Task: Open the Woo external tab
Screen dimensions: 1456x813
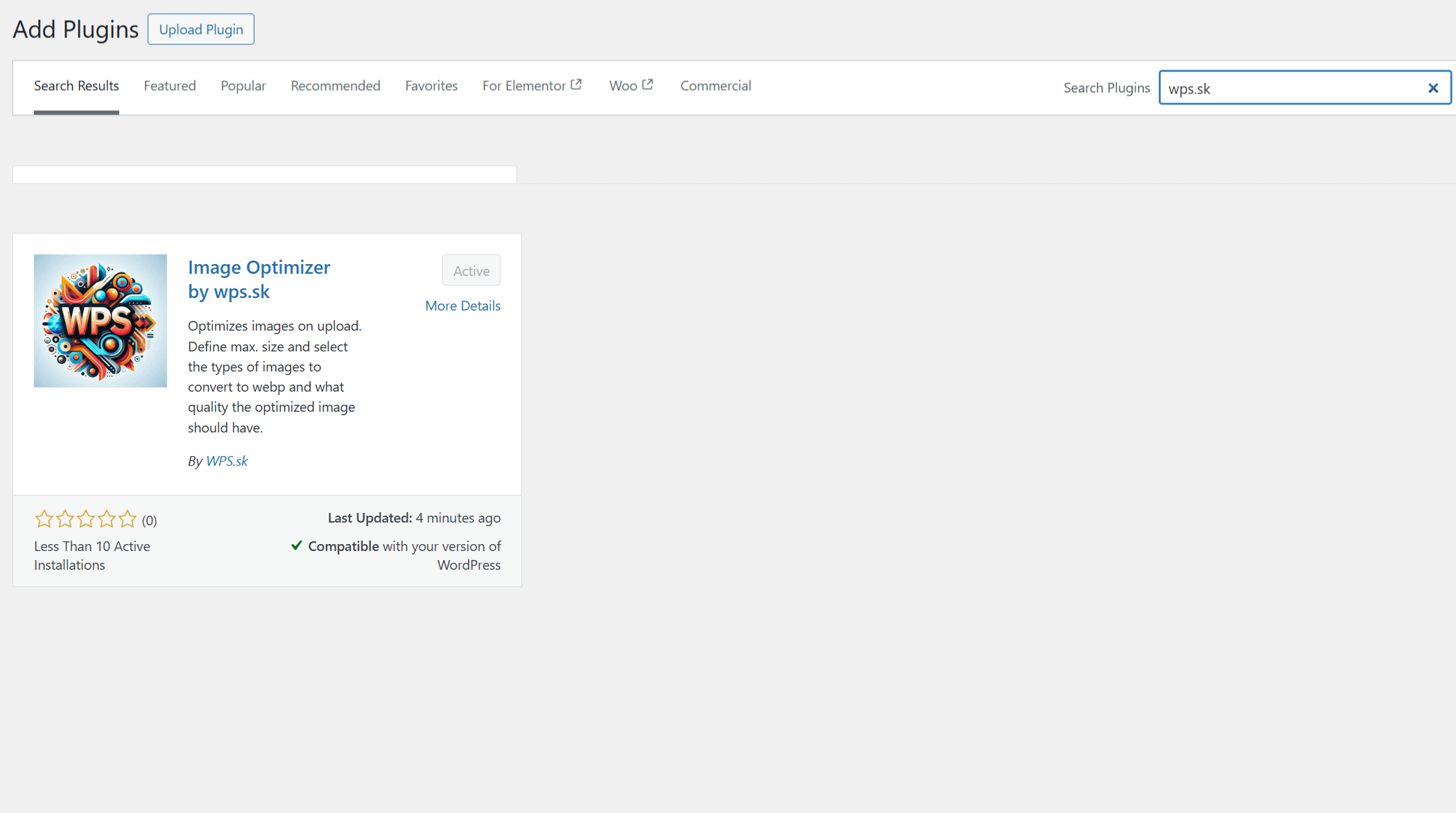Action: (631, 86)
